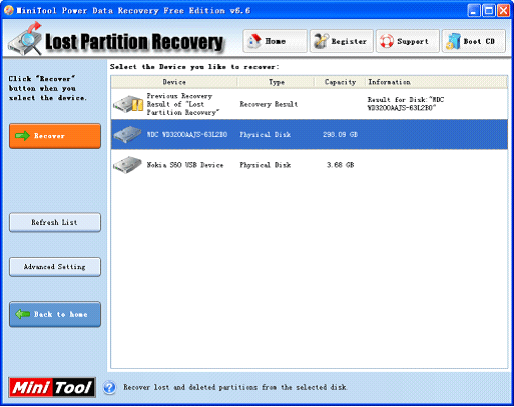
Task: Click the Boot CD disc icon
Action: 453,41
